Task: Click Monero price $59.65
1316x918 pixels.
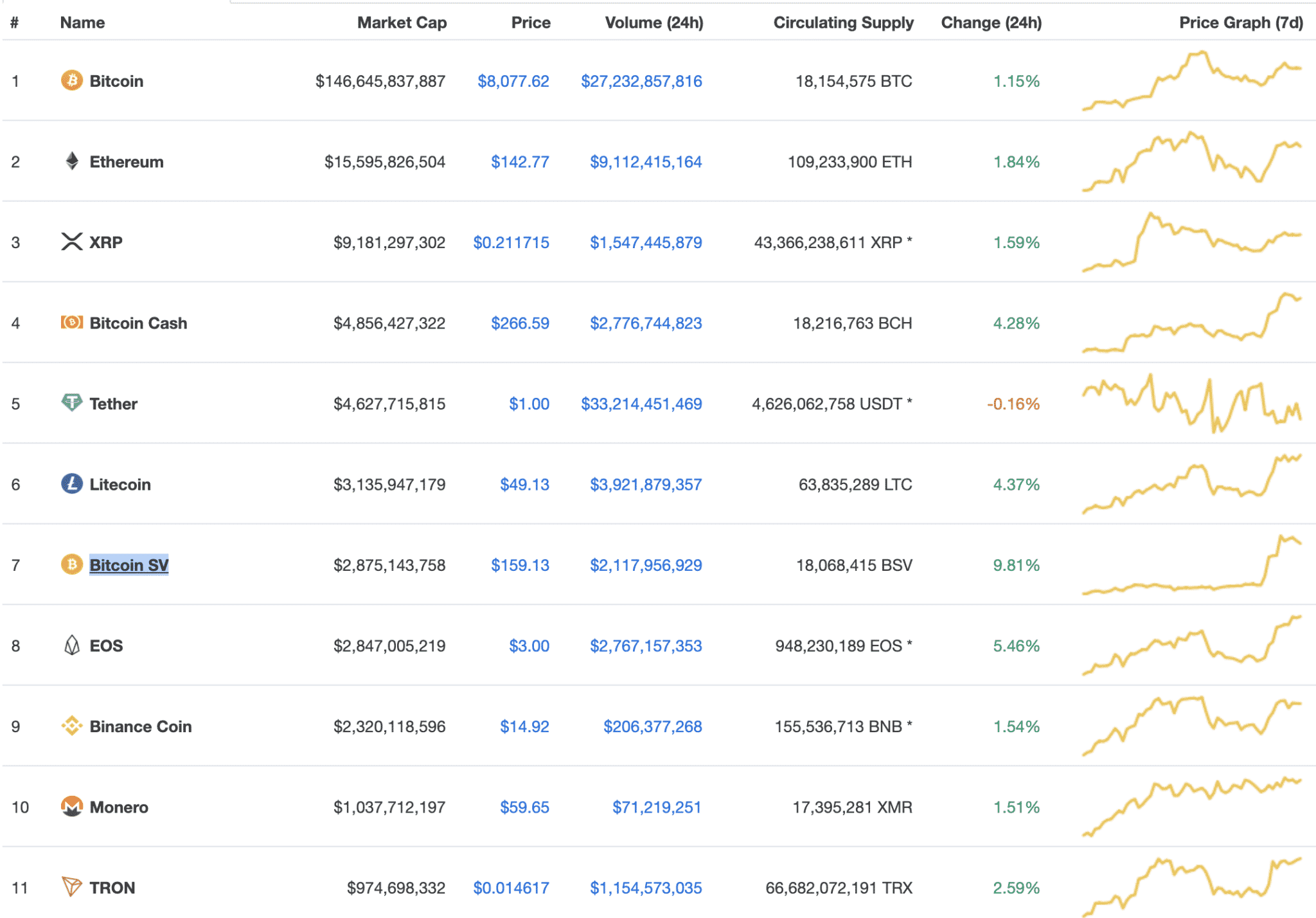Action: coord(524,807)
